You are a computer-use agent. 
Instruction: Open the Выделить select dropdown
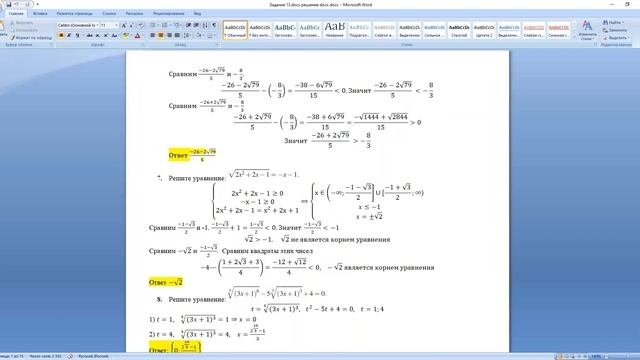tap(616, 38)
